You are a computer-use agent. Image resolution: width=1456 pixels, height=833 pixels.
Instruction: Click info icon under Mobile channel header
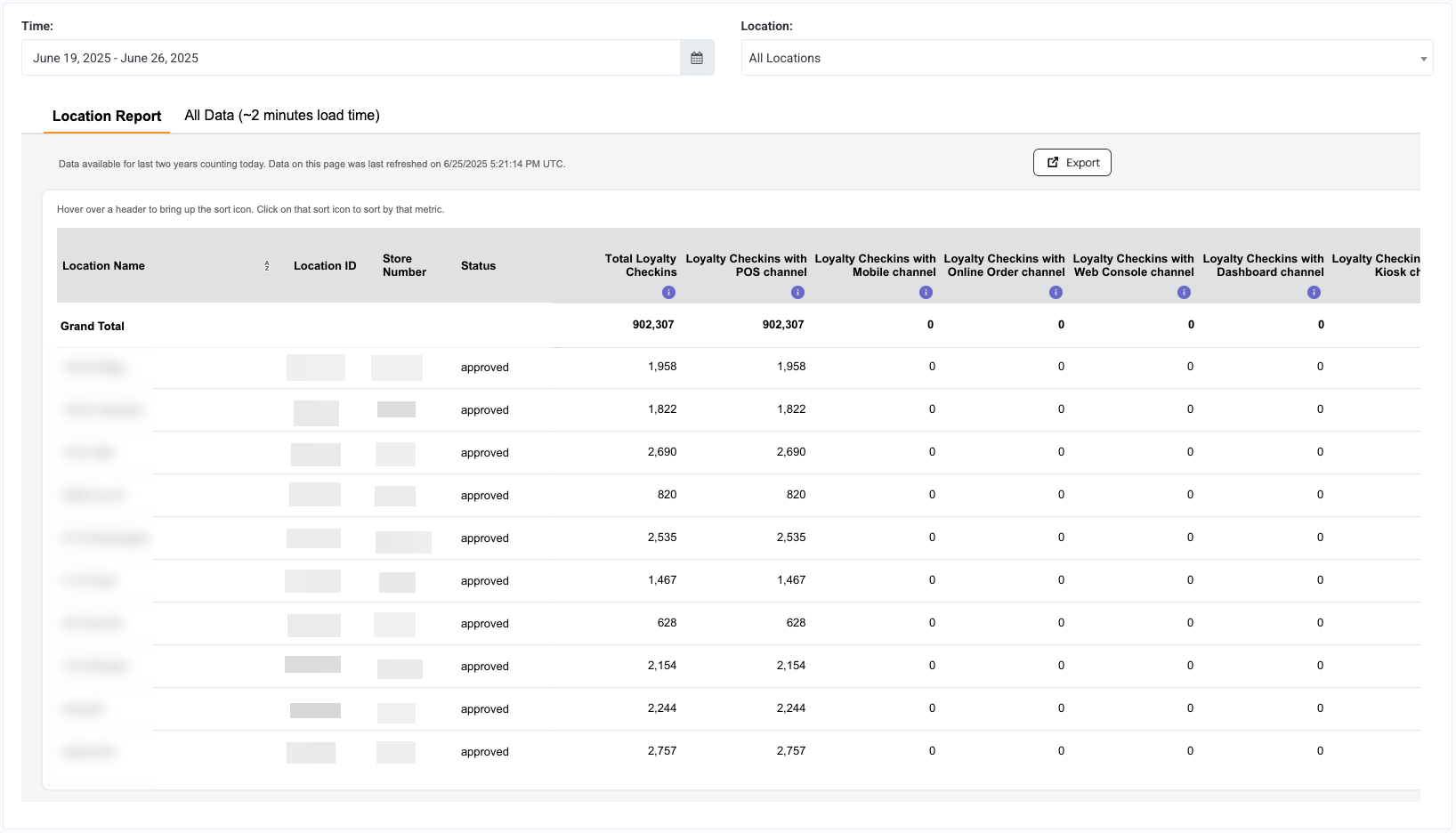pyautogui.click(x=926, y=293)
